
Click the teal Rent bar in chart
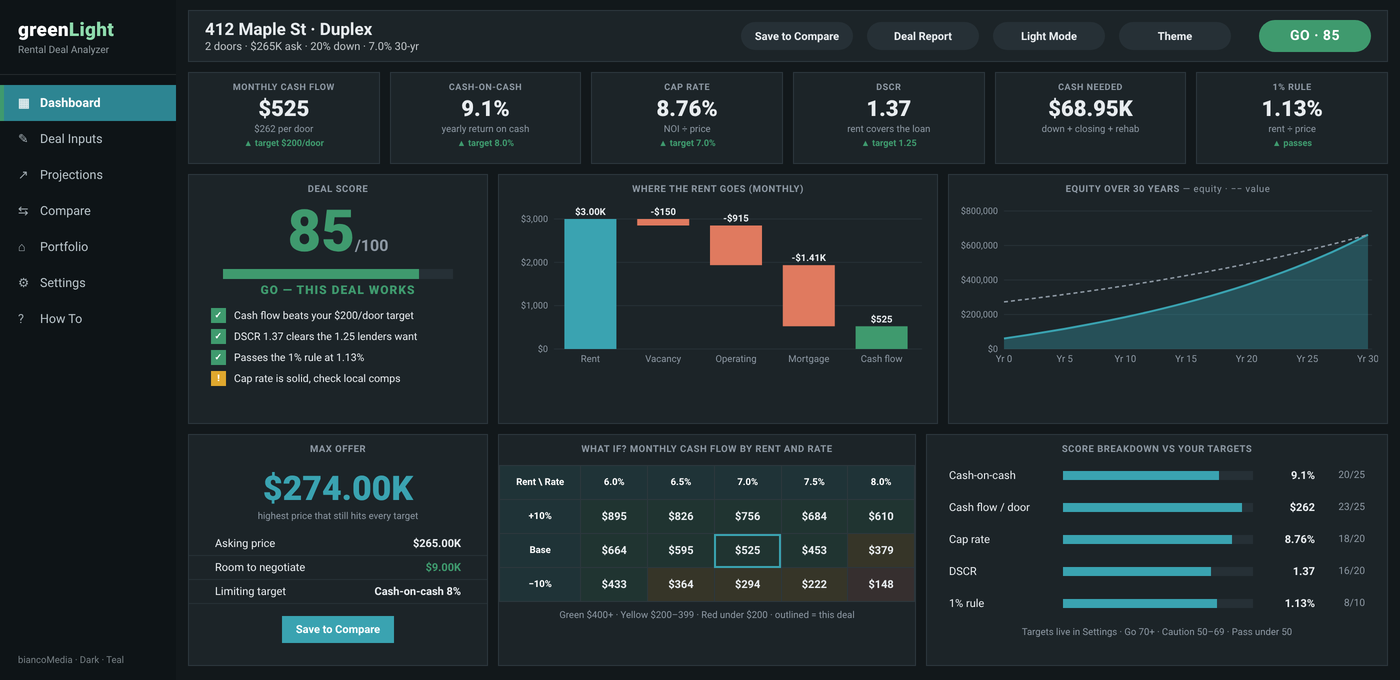590,284
